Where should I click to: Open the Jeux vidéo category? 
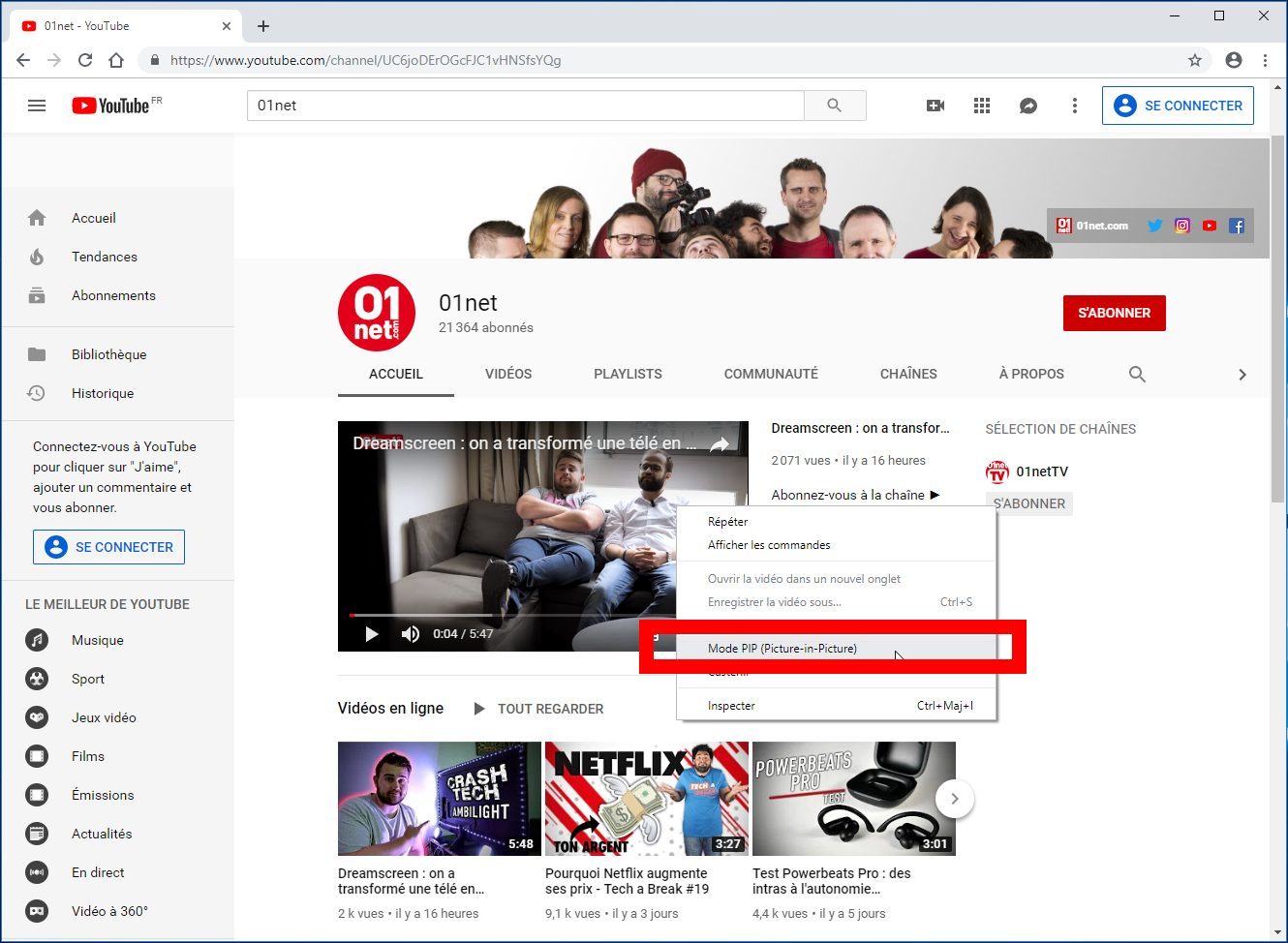point(117,717)
